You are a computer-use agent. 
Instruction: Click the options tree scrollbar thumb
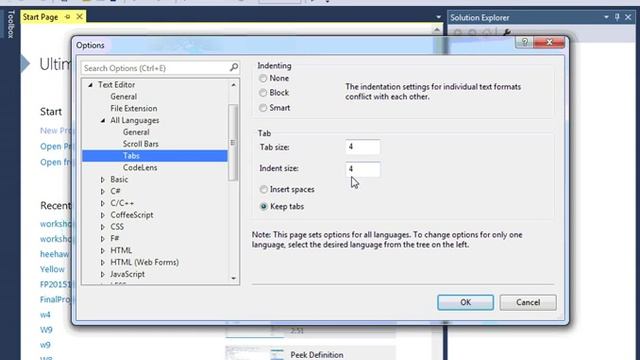point(233,142)
